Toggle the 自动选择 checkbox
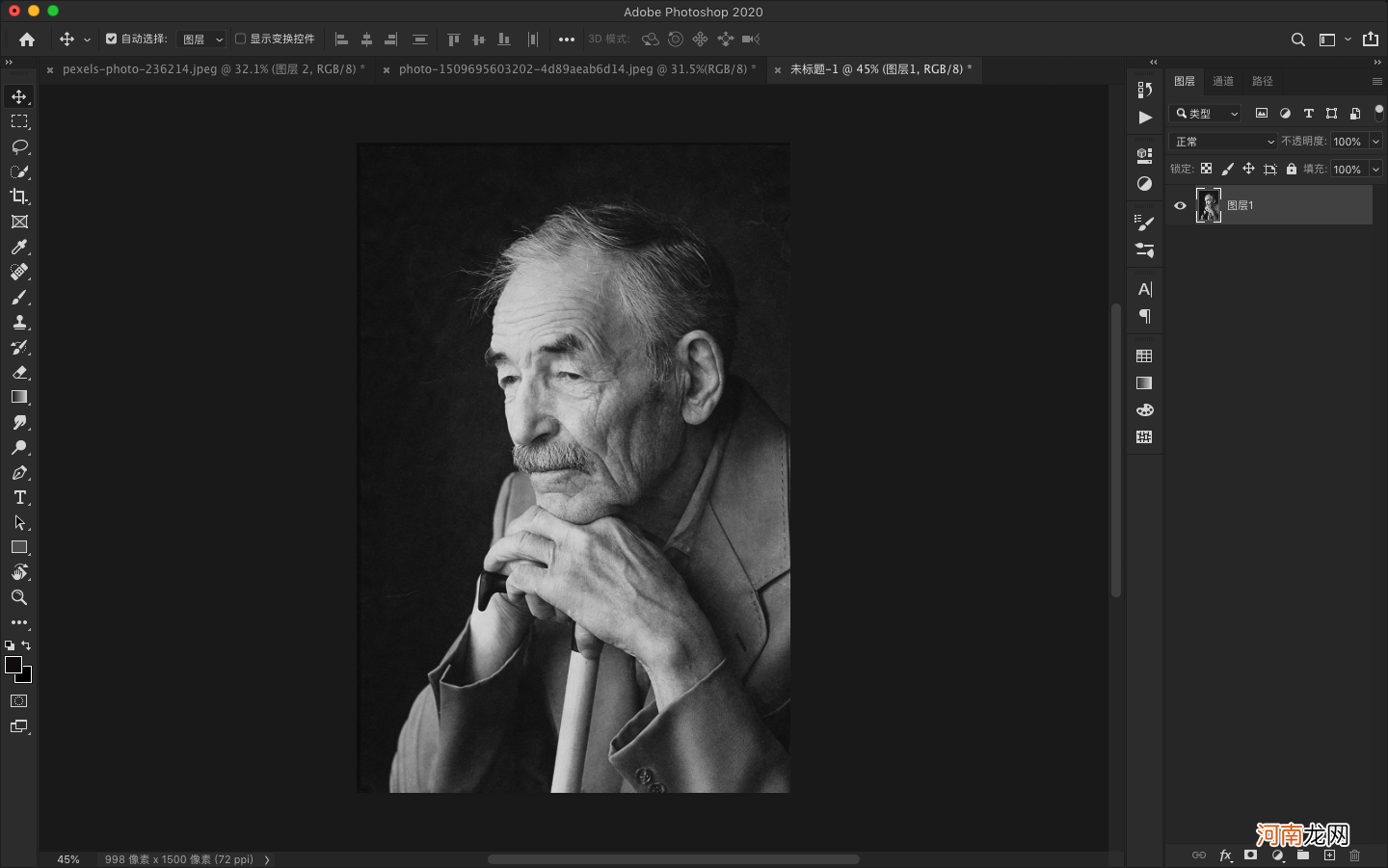 111,39
